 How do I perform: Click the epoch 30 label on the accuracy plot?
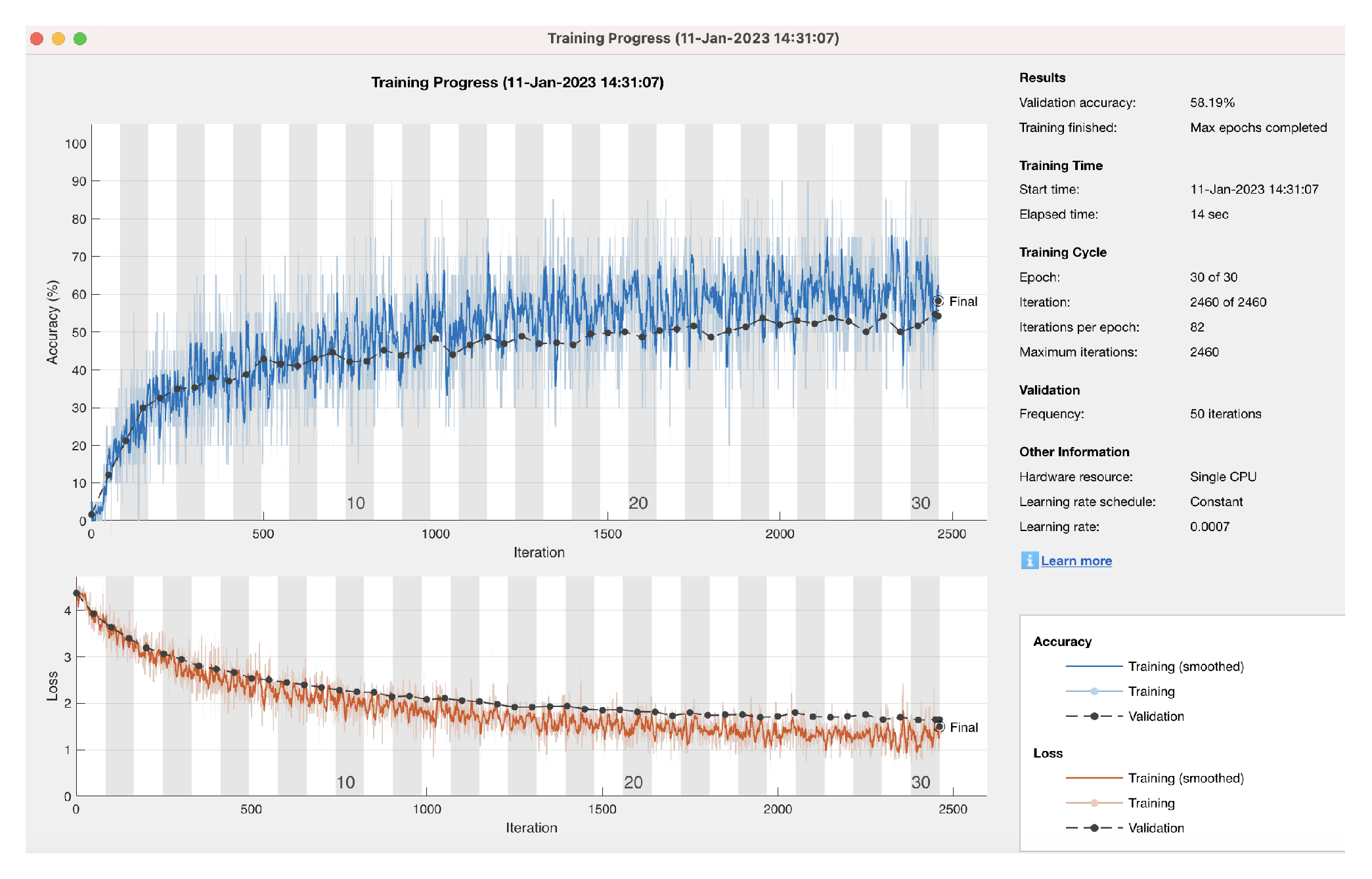point(920,504)
